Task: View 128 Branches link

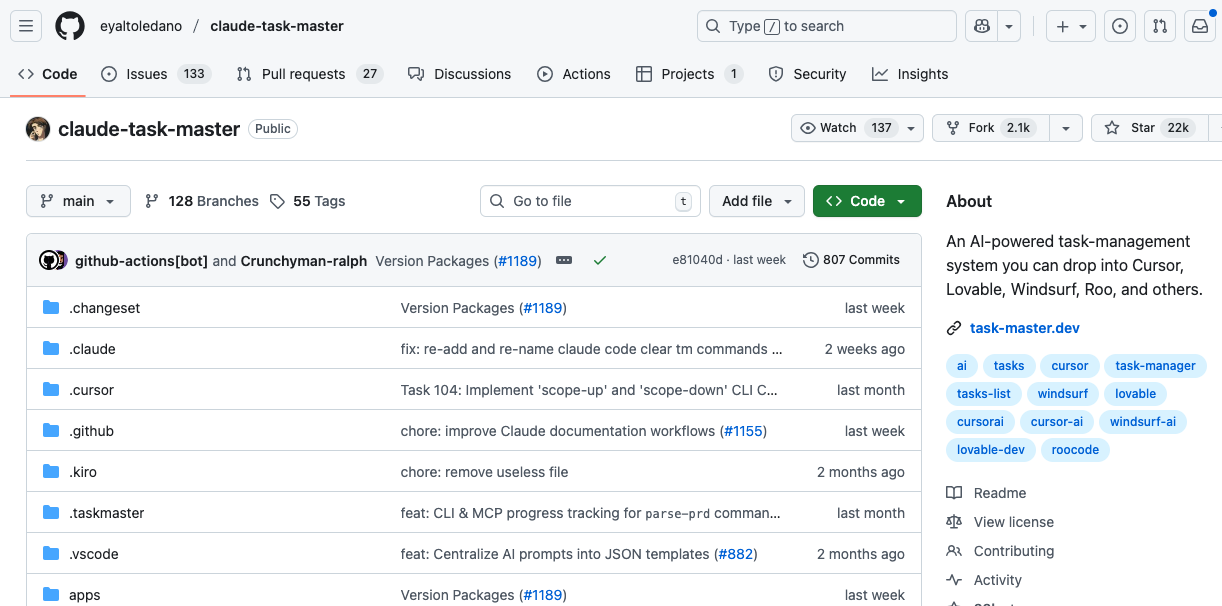Action: click(202, 201)
